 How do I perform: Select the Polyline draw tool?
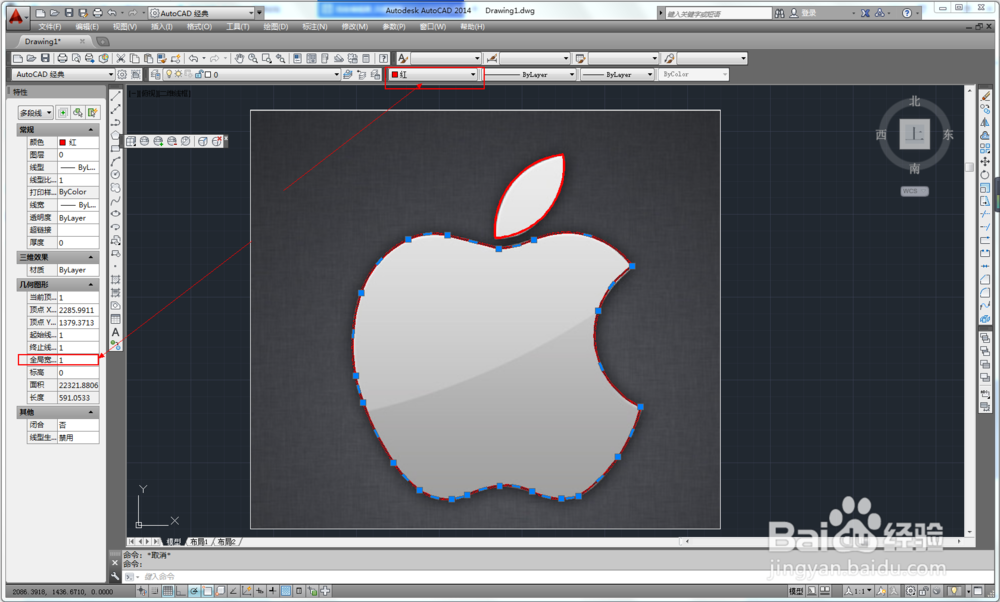(x=115, y=122)
